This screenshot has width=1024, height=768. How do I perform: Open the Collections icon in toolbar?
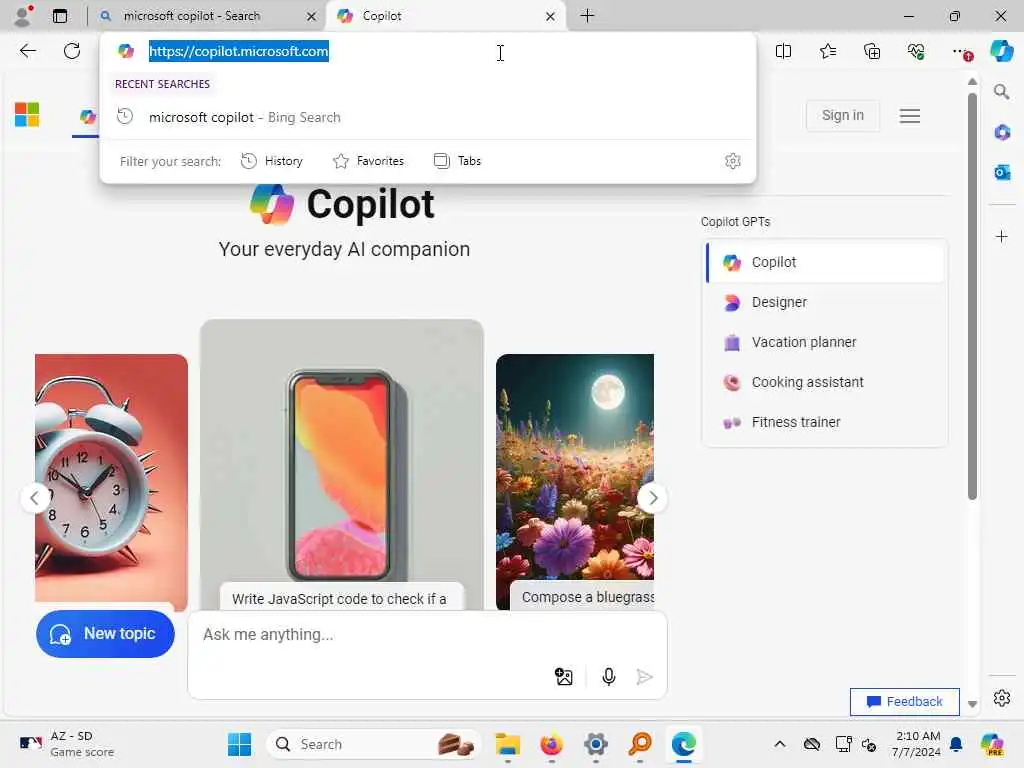pyautogui.click(x=872, y=51)
